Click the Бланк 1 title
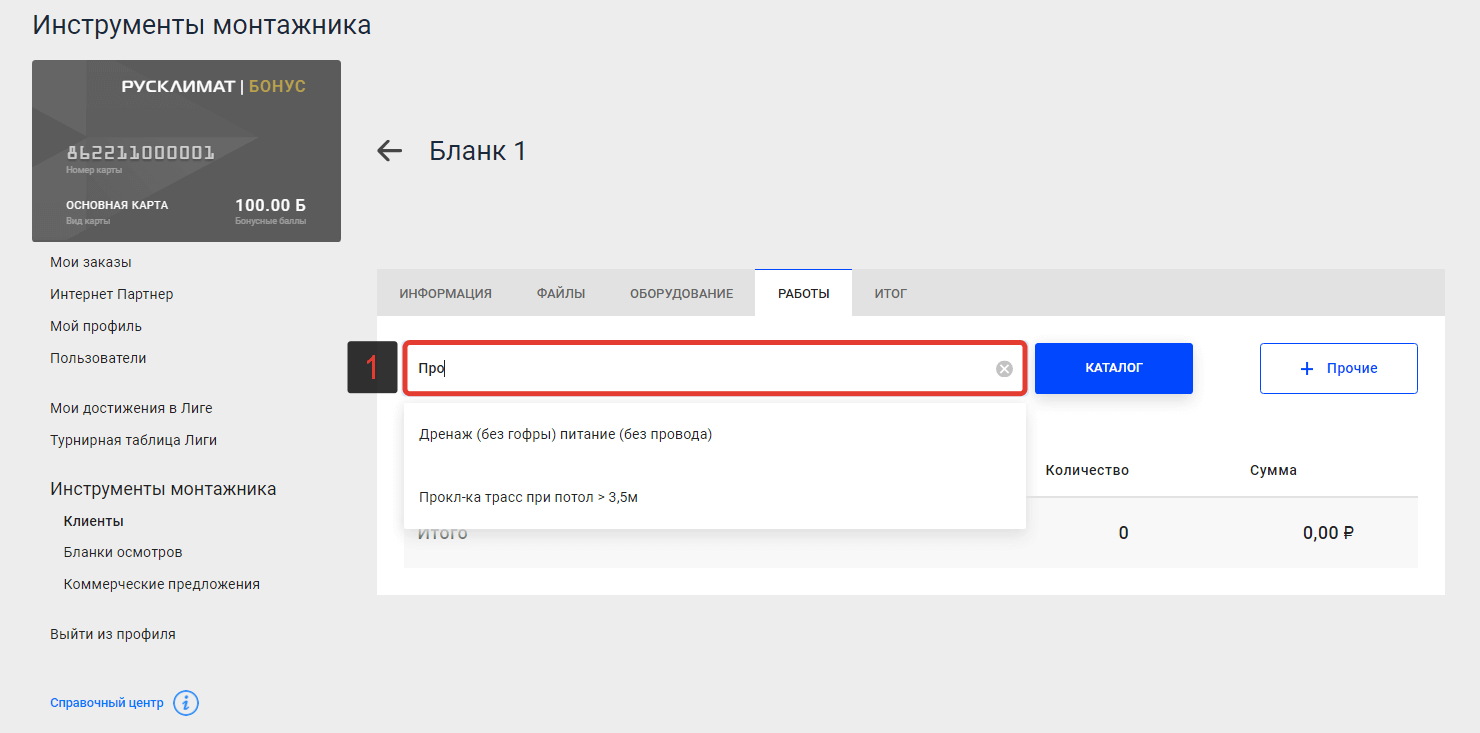Image resolution: width=1480 pixels, height=733 pixels. tap(477, 151)
